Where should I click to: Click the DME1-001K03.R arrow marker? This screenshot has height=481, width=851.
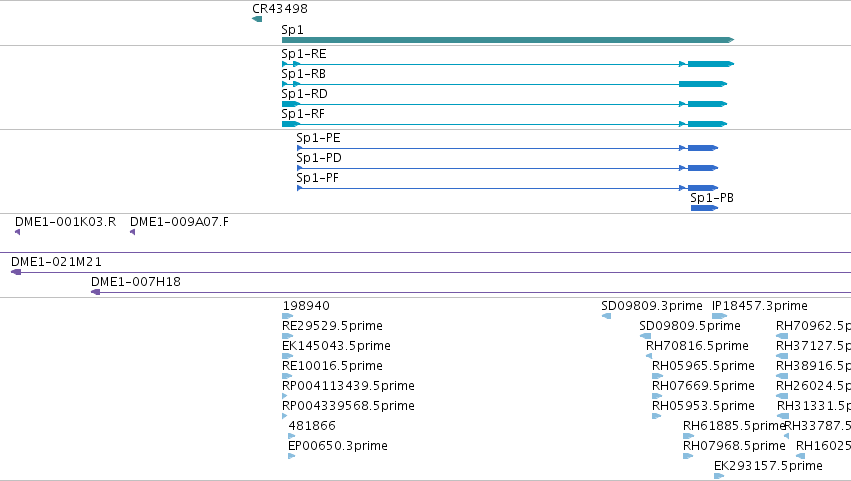[x=17, y=232]
